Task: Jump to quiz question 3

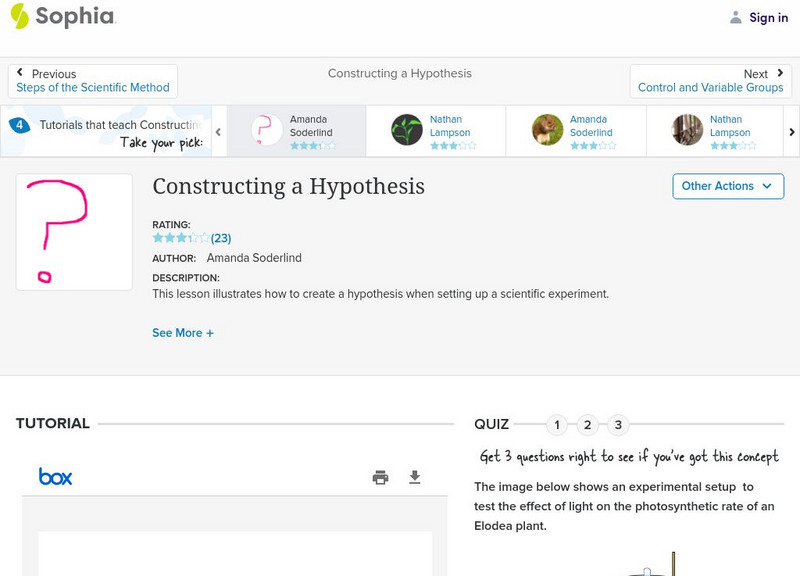Action: point(618,425)
